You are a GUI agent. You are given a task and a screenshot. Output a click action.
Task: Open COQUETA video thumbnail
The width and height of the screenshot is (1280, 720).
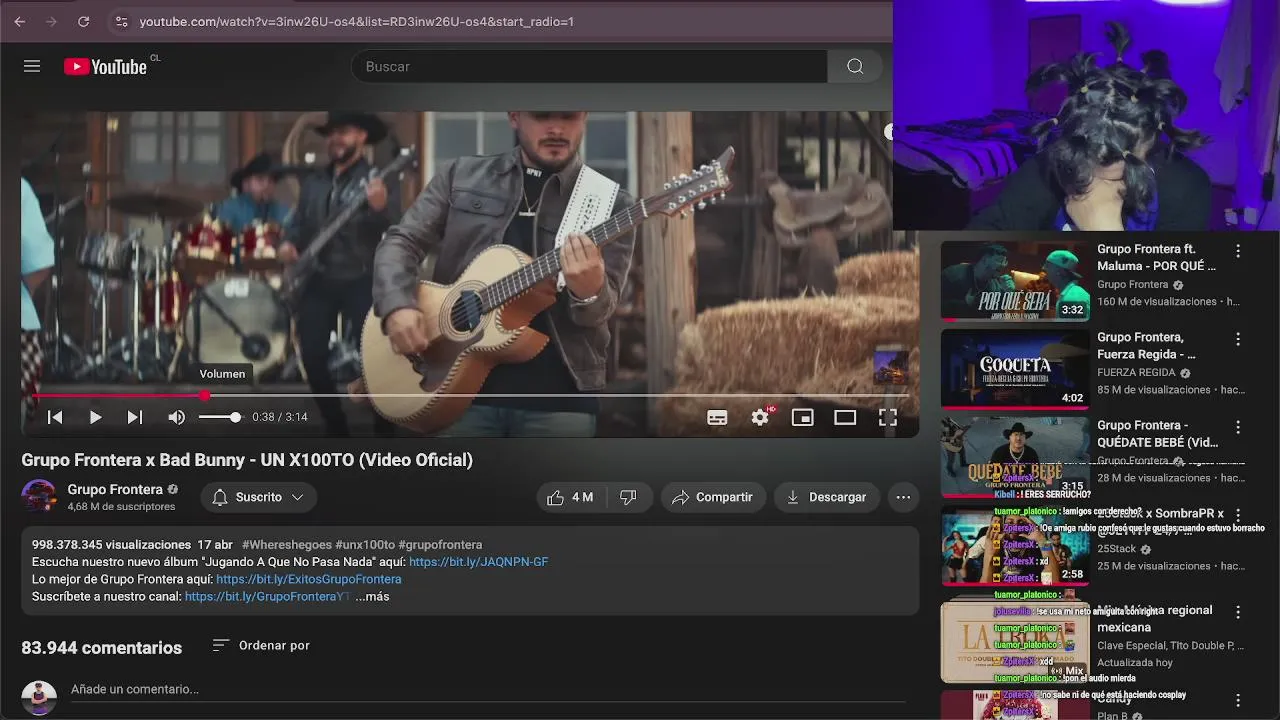(x=1015, y=369)
